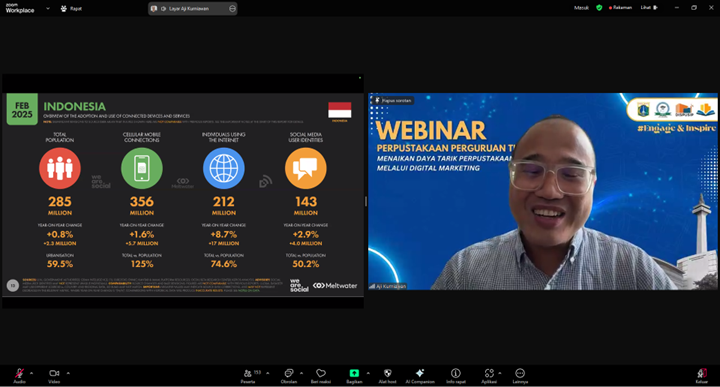The height and width of the screenshot is (387, 720).
Task: Click the blue internet globe icon
Action: (x=224, y=168)
